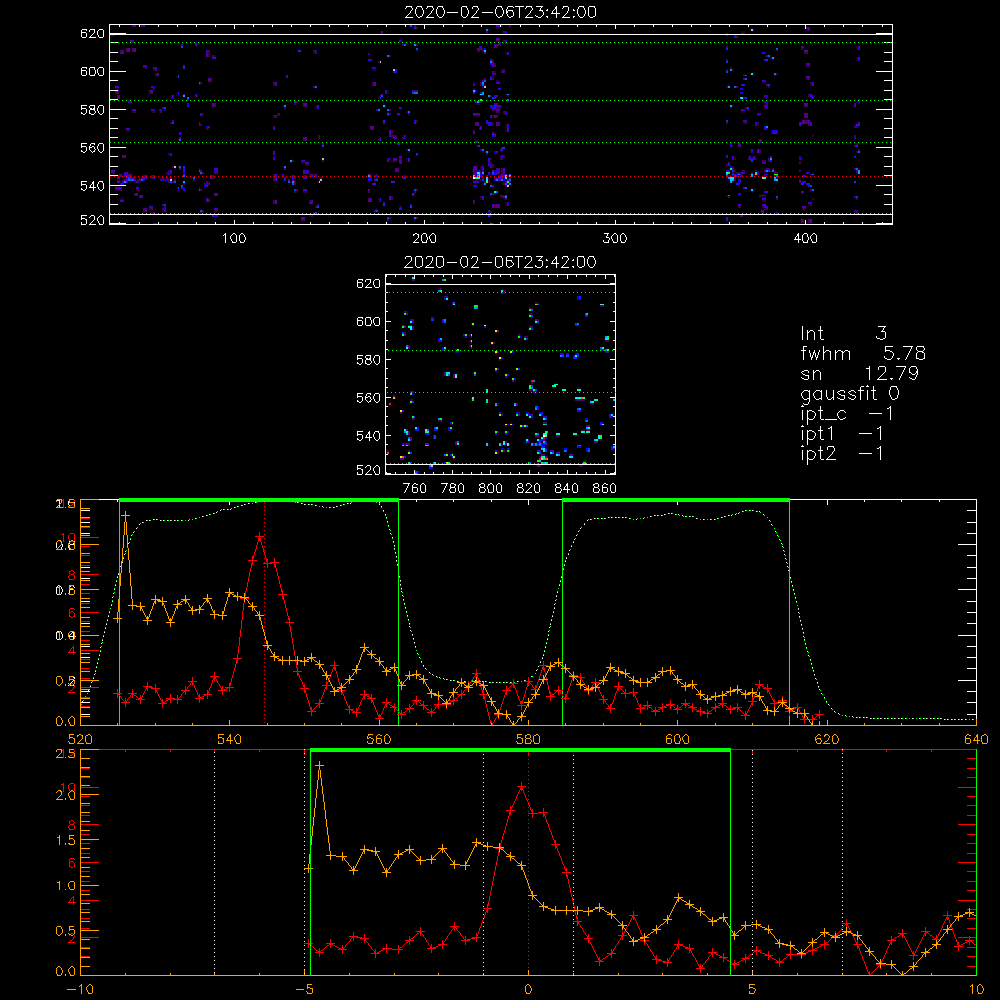Select the "ipt1 -1" line
This screenshot has width=1000, height=1000.
click(x=841, y=434)
